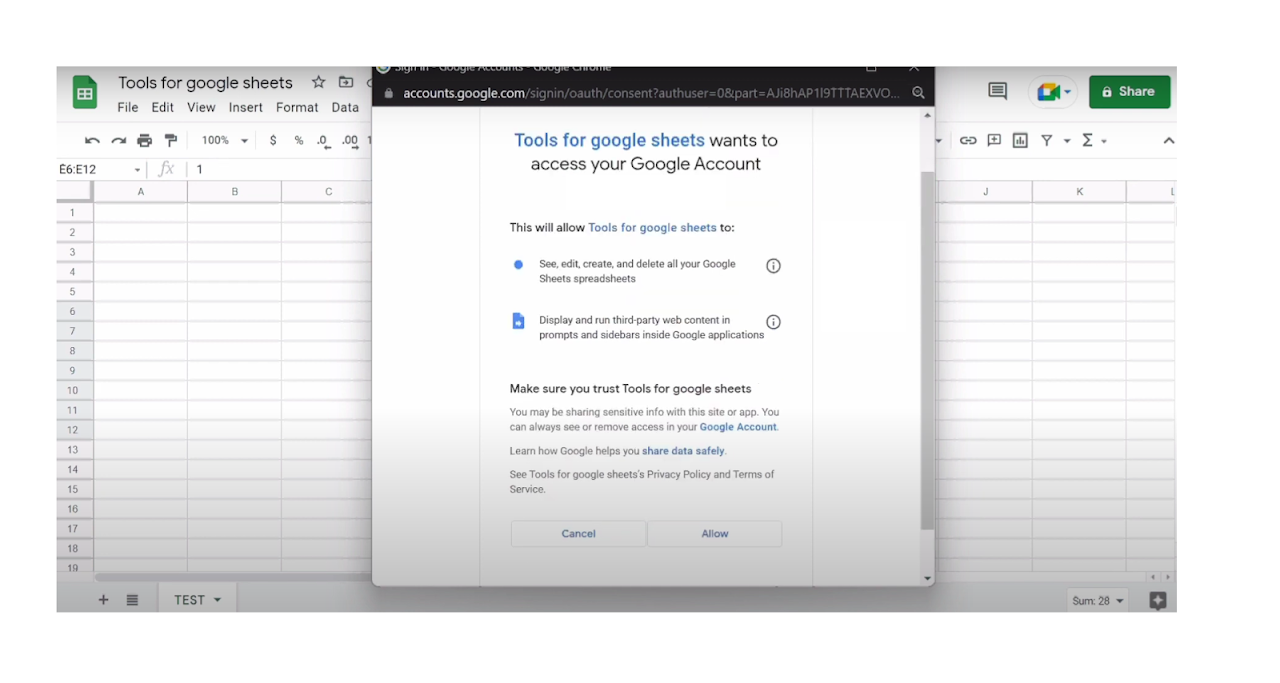Open the Data menu
The width and height of the screenshot is (1280, 683).
click(345, 107)
